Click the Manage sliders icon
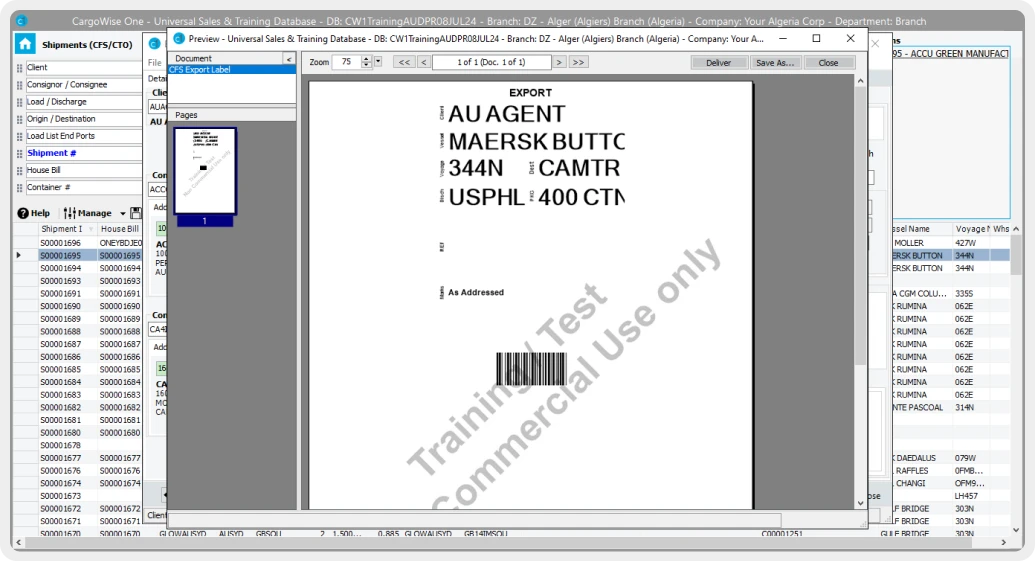This screenshot has height=561, width=1035. (70, 213)
